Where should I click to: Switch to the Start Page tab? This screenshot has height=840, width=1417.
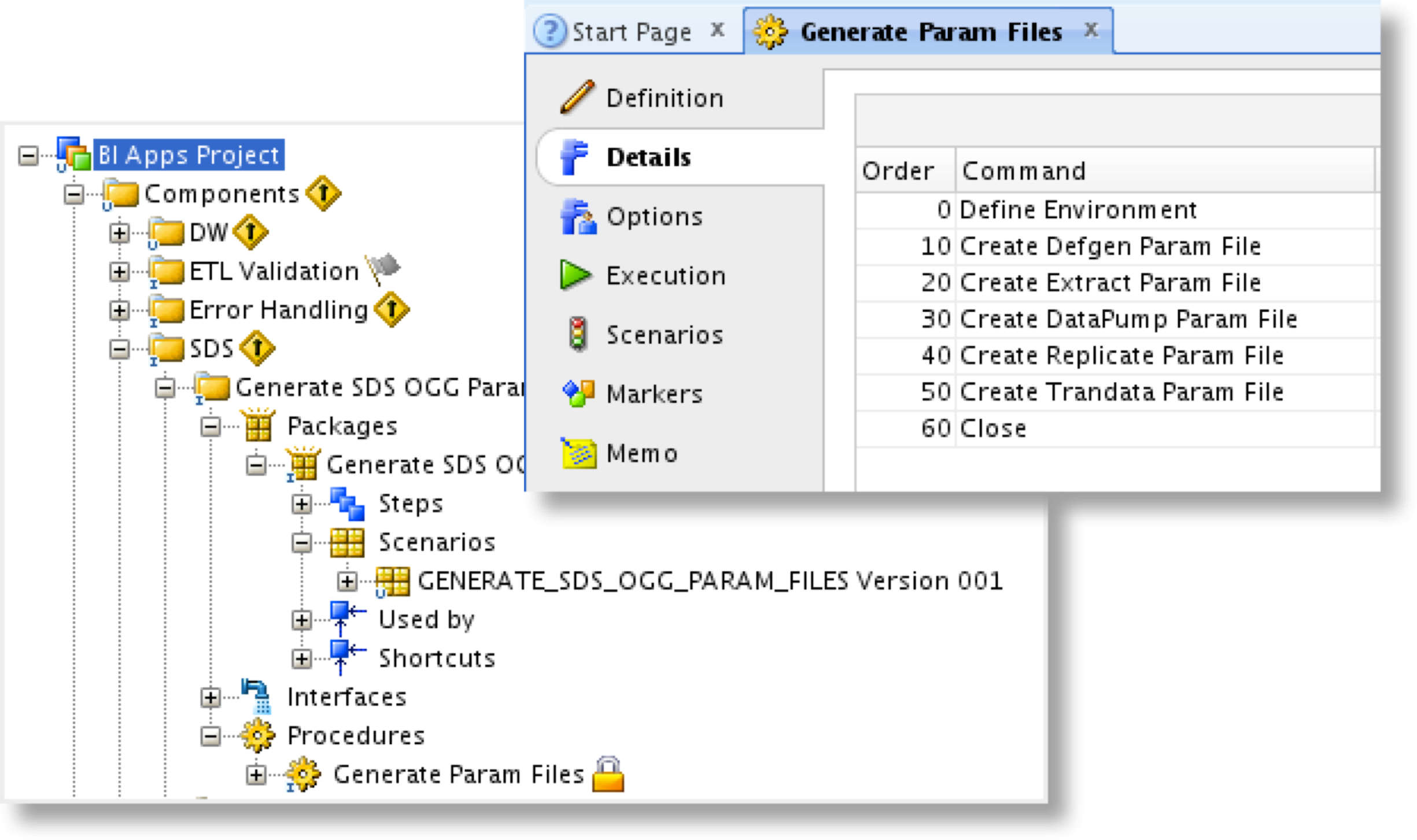click(x=632, y=31)
